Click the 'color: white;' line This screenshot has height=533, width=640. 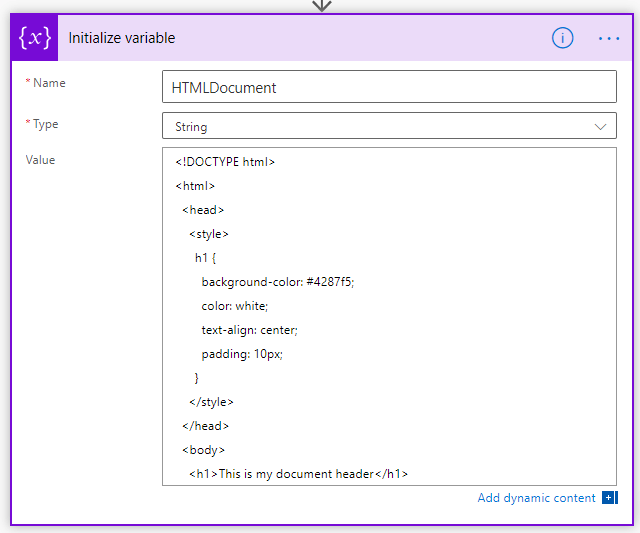pos(235,306)
